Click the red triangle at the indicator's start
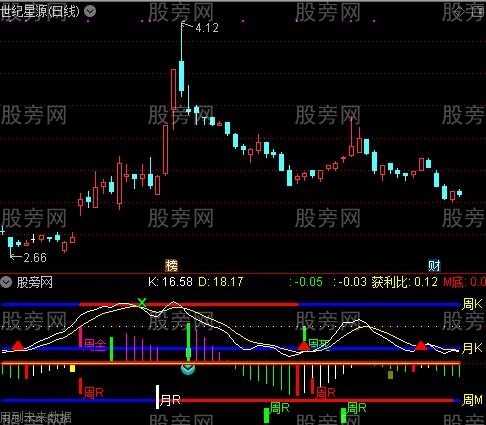The height and width of the screenshot is (425, 486). (18, 345)
